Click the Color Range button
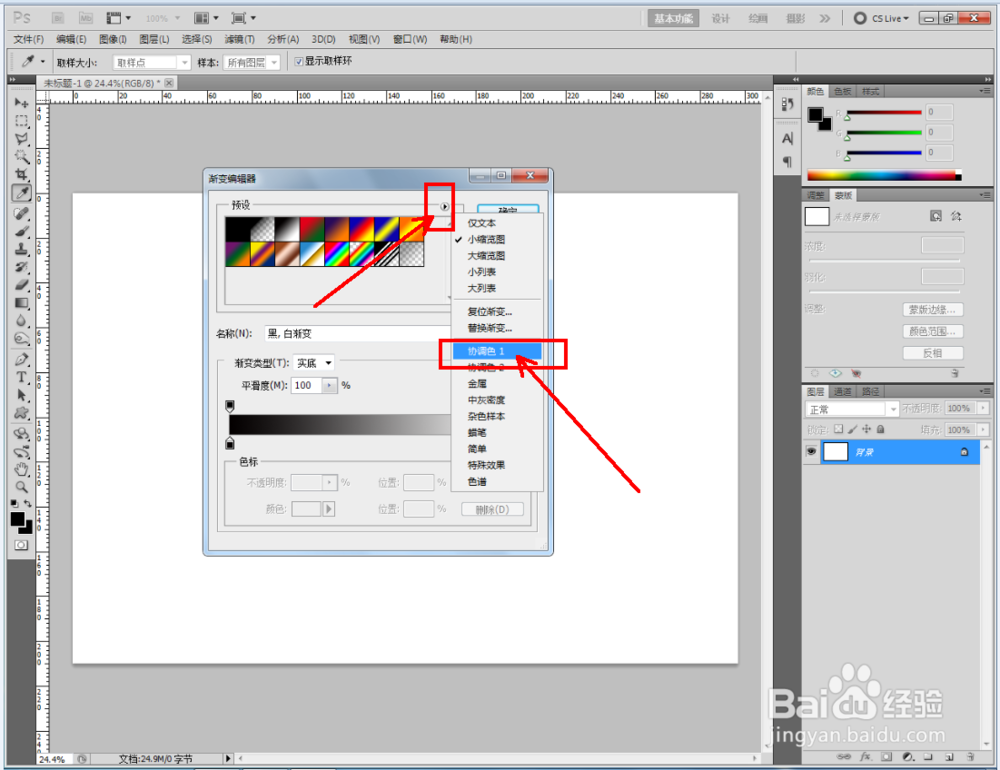This screenshot has height=770, width=1000. [x=932, y=332]
